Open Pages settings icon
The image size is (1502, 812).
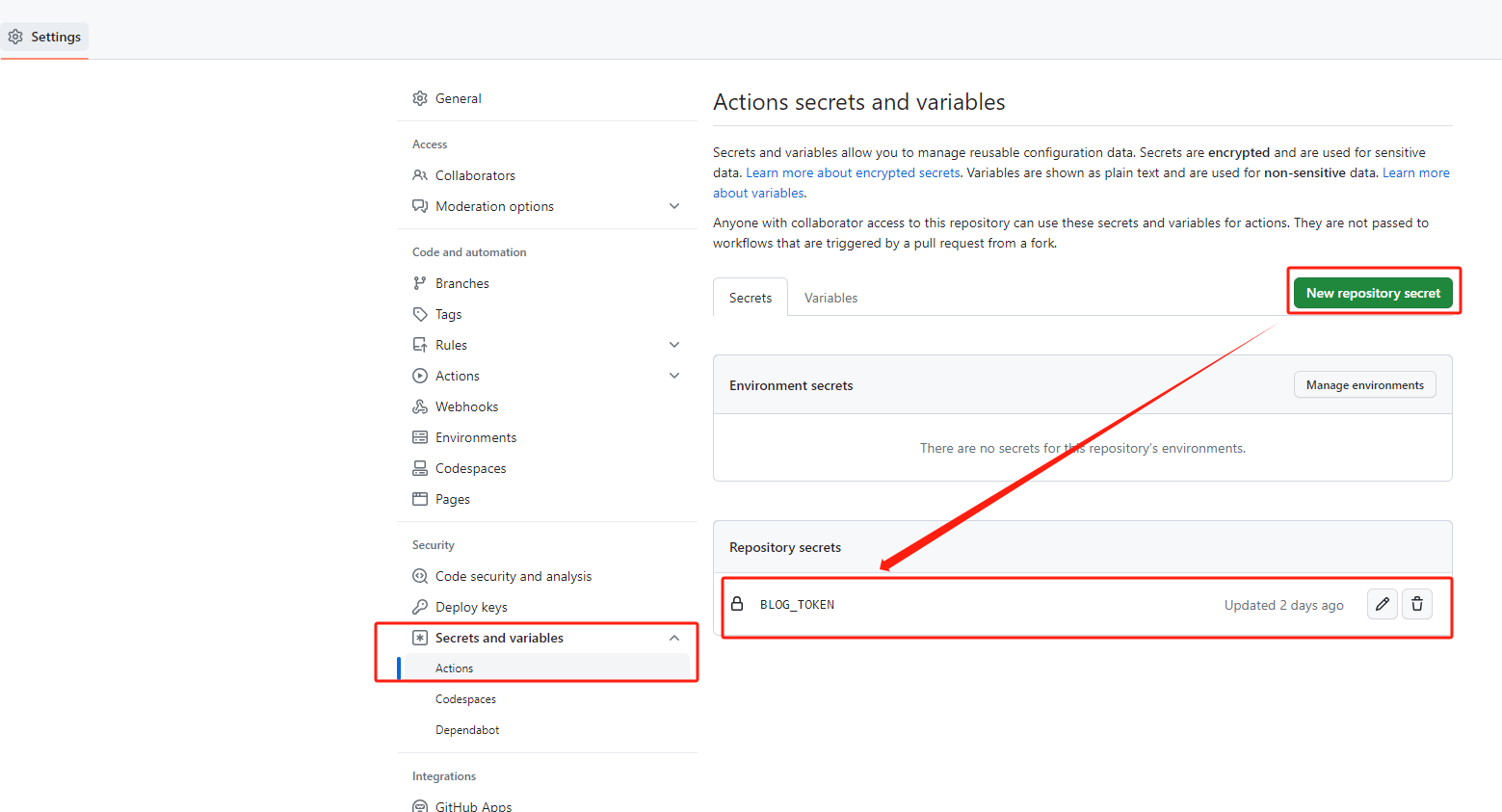click(420, 498)
